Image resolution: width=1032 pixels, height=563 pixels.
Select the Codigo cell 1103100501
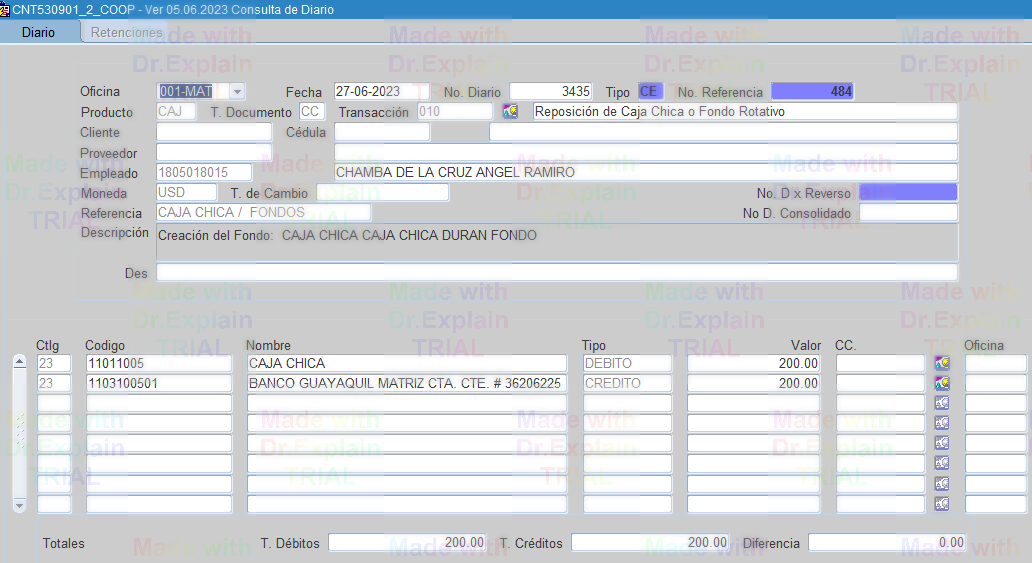(x=158, y=383)
